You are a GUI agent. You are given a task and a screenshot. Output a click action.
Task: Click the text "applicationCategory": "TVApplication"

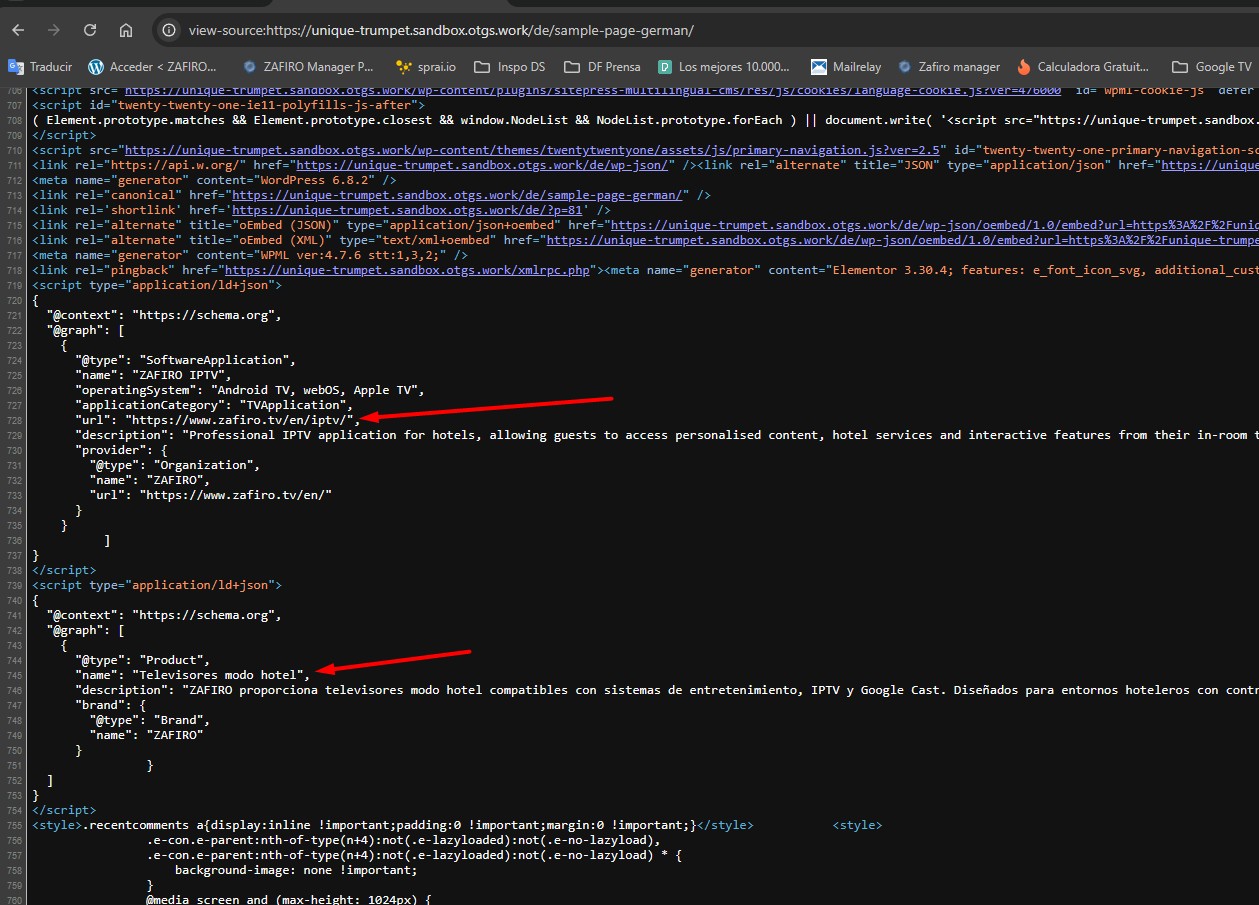click(x=214, y=405)
